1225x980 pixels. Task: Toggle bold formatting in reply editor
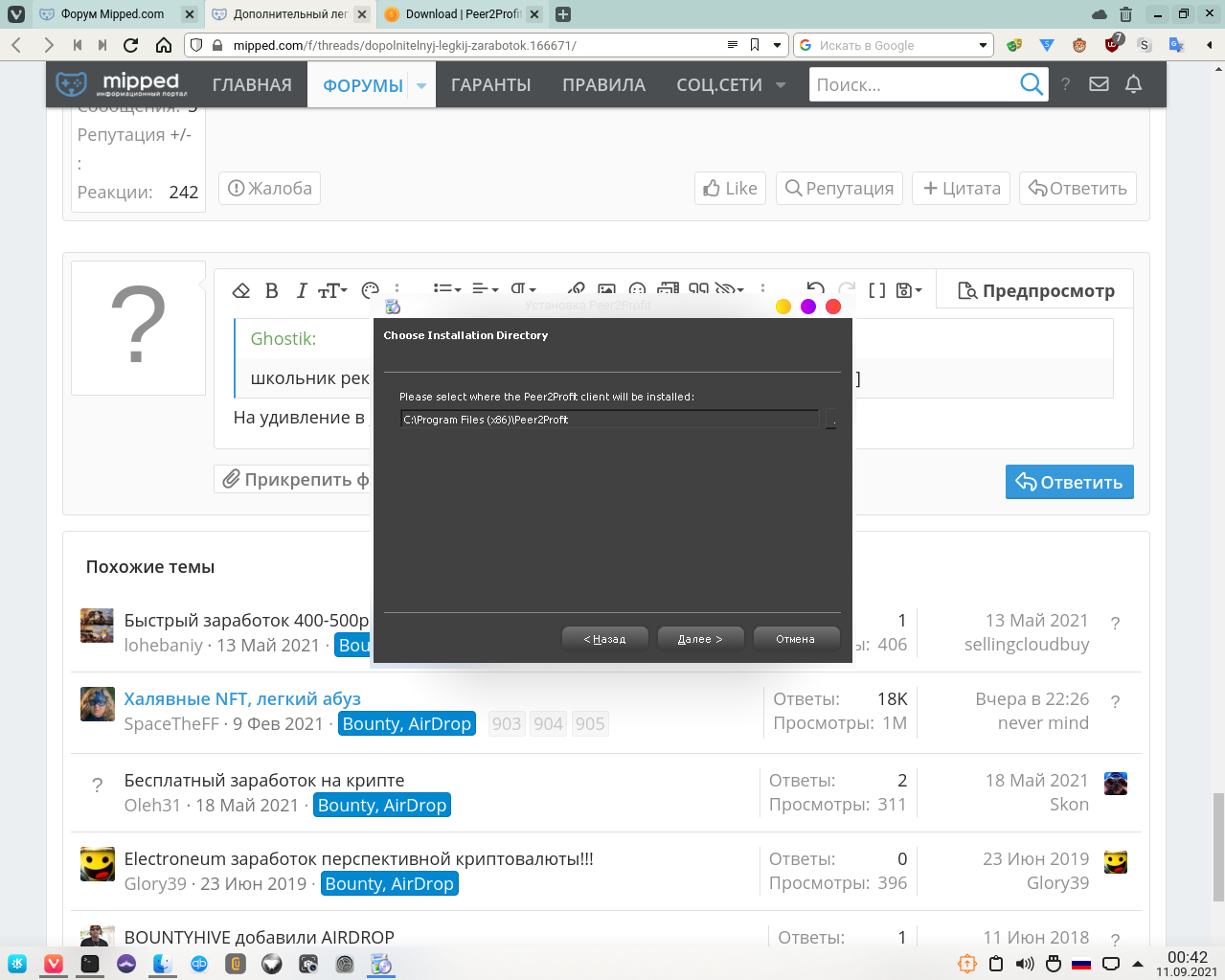tap(272, 290)
